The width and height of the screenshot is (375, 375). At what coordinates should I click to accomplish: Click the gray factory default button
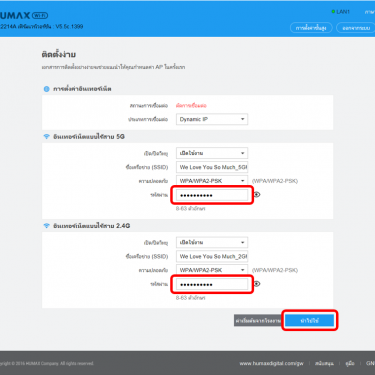(258, 320)
